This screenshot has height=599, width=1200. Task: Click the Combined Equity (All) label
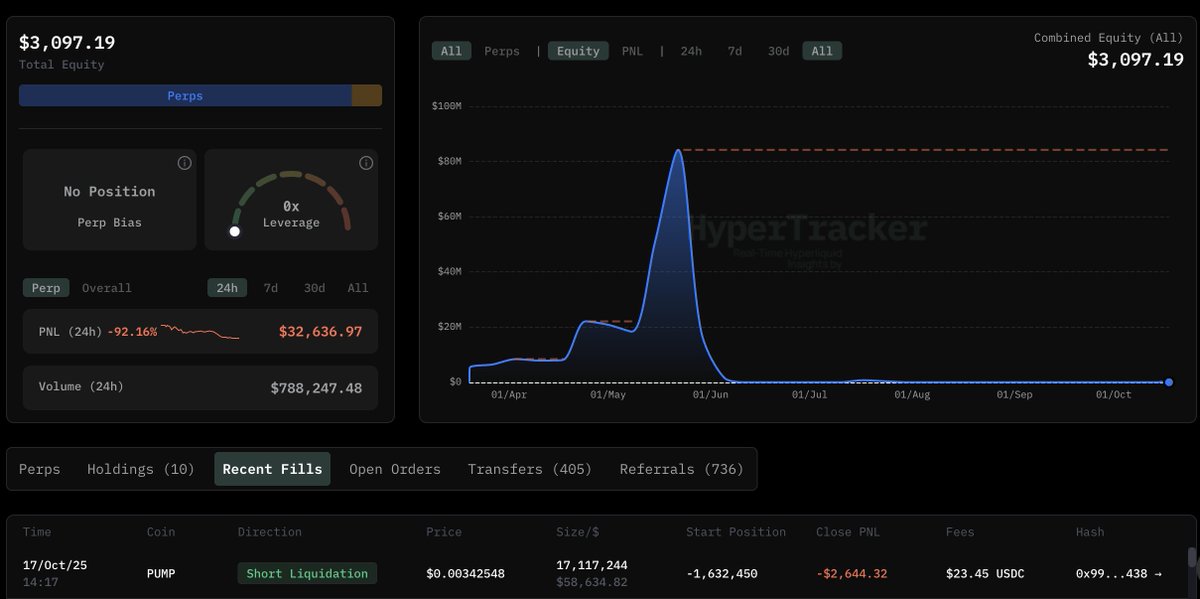(1109, 37)
